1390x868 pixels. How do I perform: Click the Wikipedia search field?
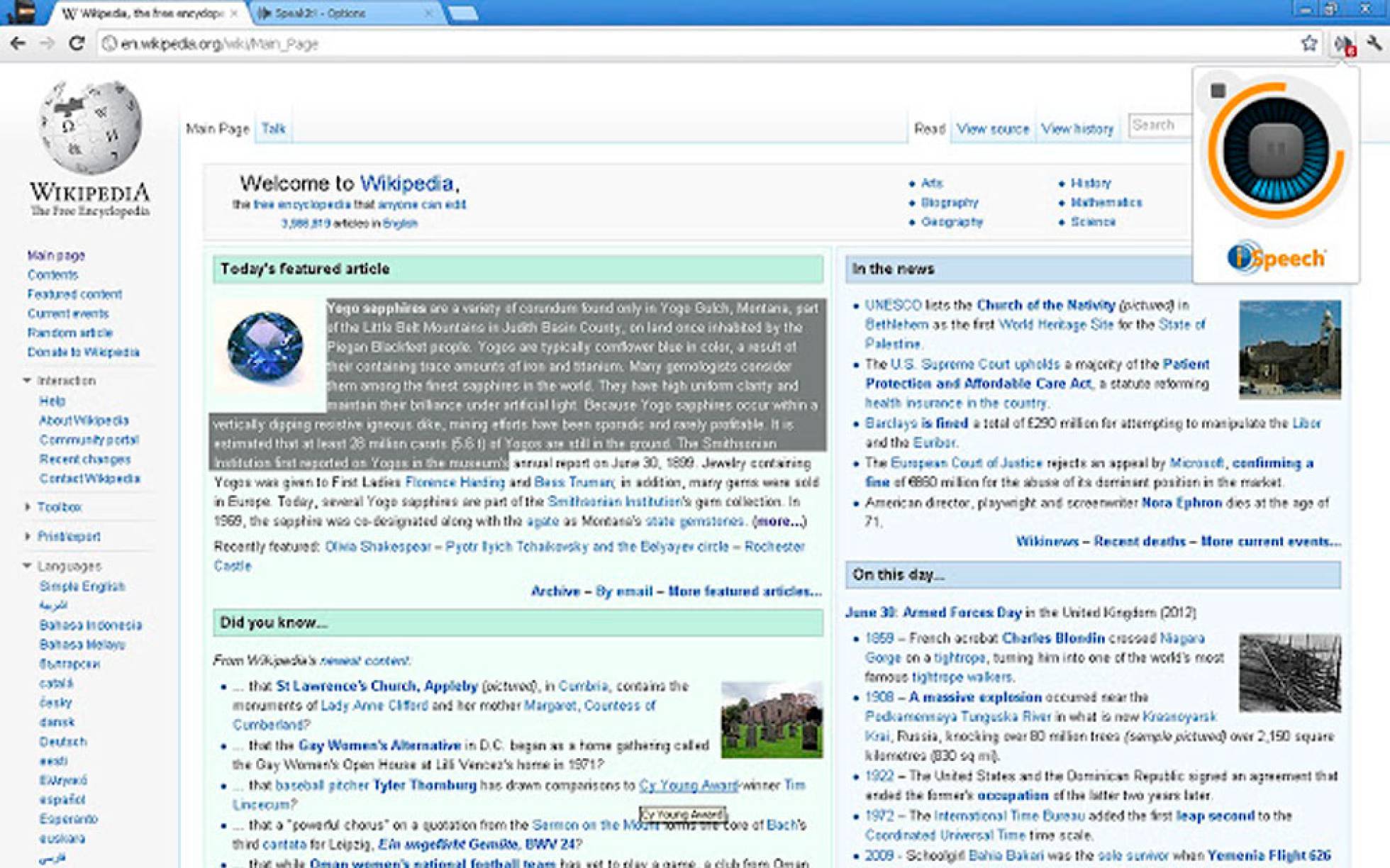pyautogui.click(x=1160, y=126)
